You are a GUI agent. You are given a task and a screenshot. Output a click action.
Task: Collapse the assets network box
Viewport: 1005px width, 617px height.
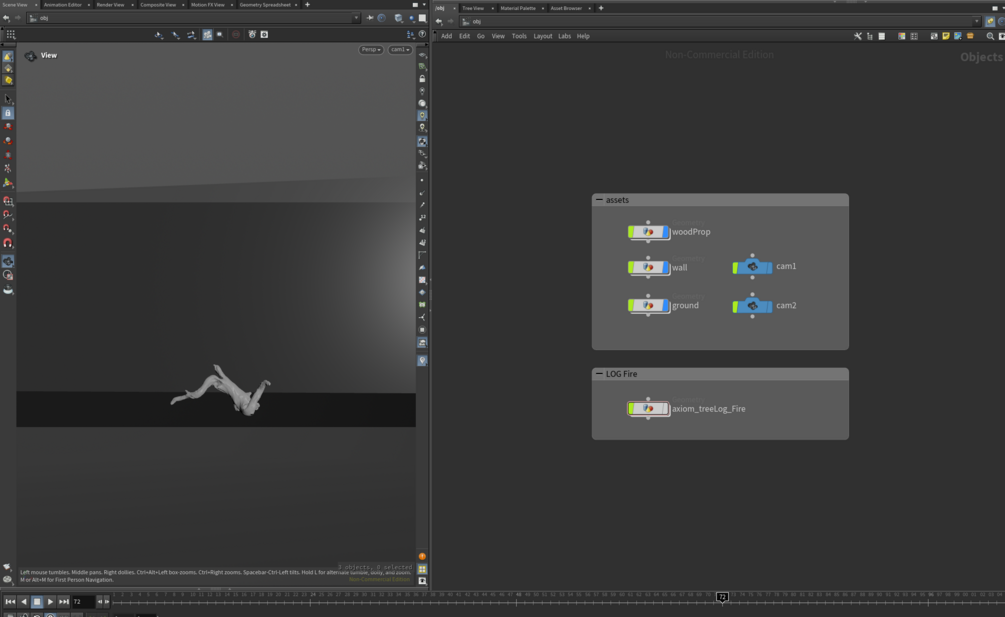point(599,200)
